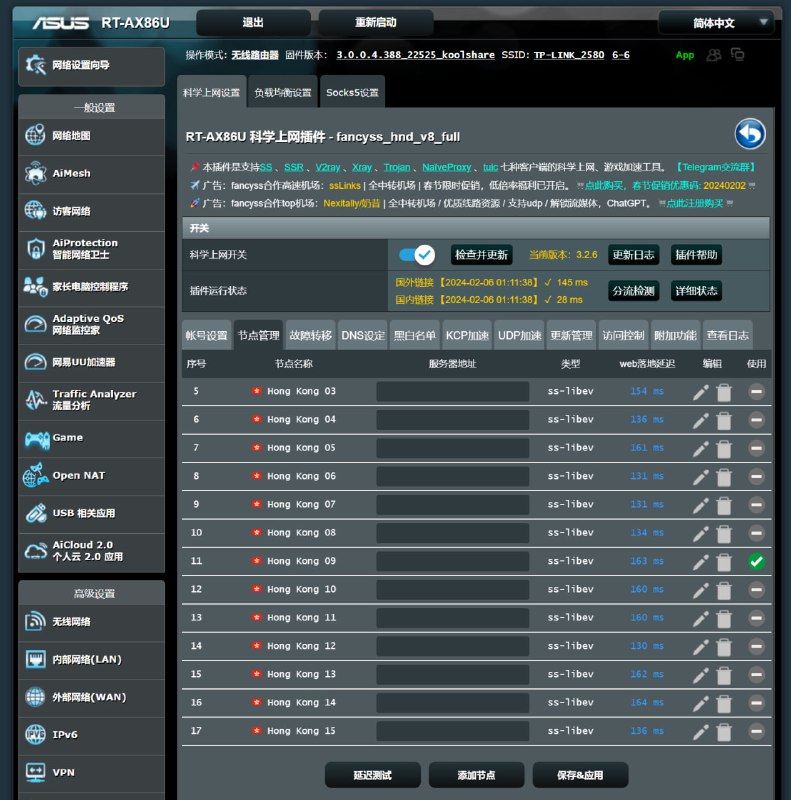Click the users icon beside App

click(713, 55)
